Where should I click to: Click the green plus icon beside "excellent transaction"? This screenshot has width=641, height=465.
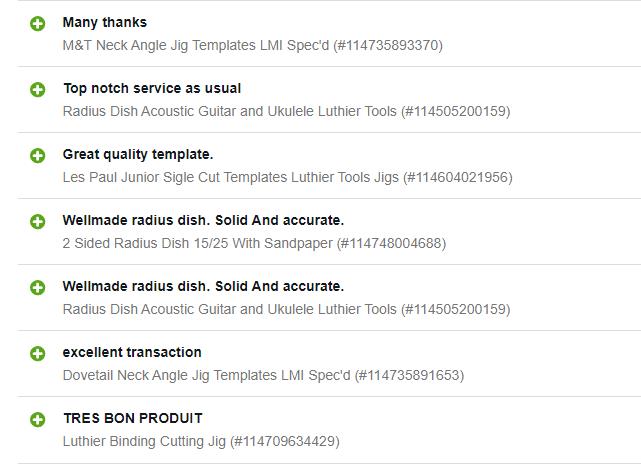38,353
